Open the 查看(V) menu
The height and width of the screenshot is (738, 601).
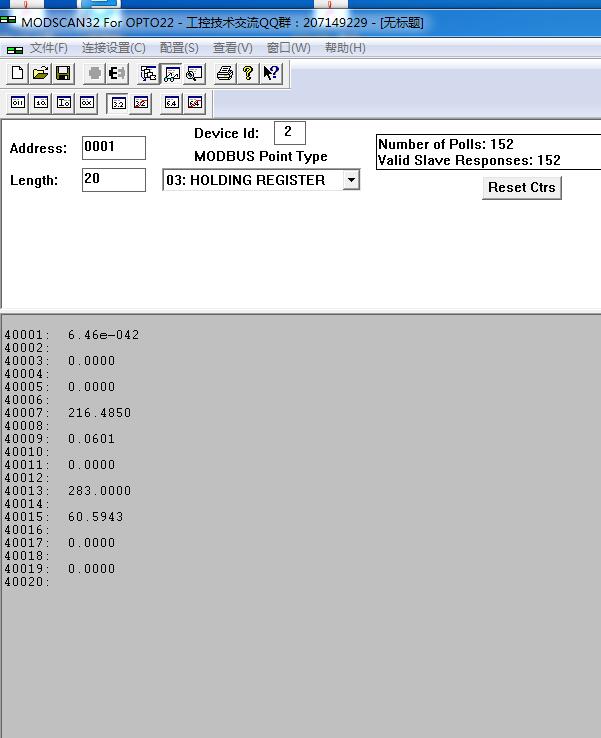pos(232,47)
